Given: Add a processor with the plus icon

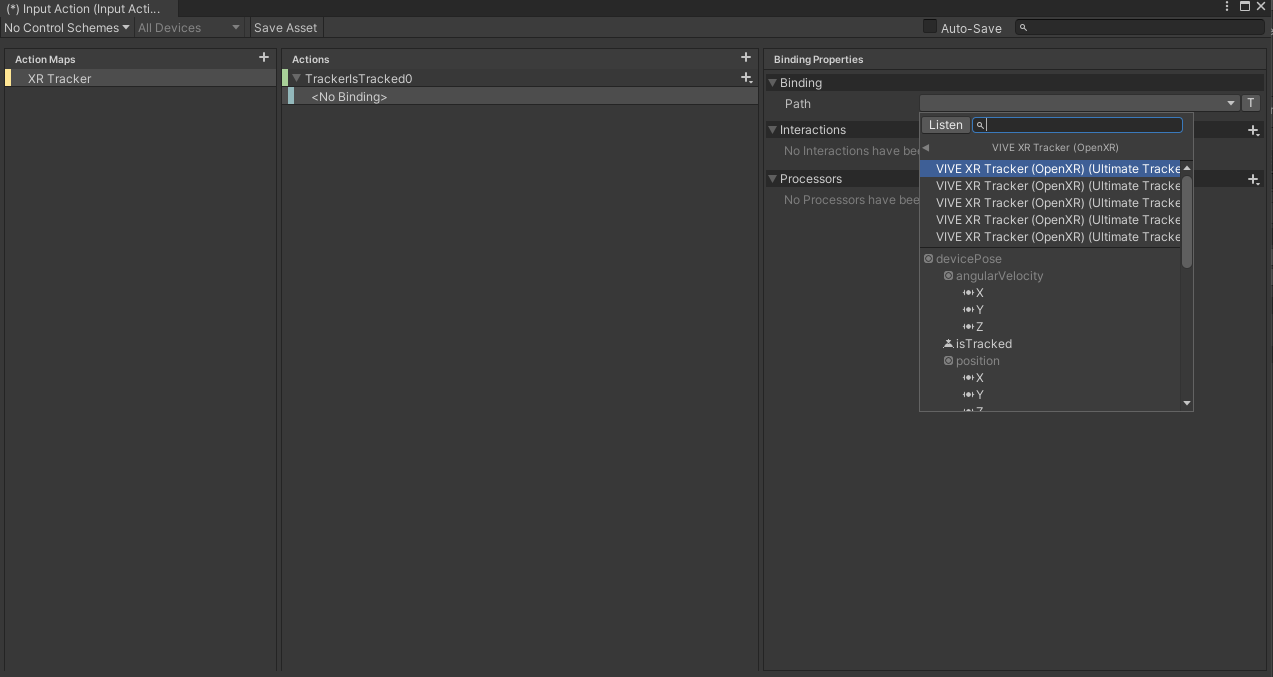Looking at the screenshot, I should coord(1254,179).
